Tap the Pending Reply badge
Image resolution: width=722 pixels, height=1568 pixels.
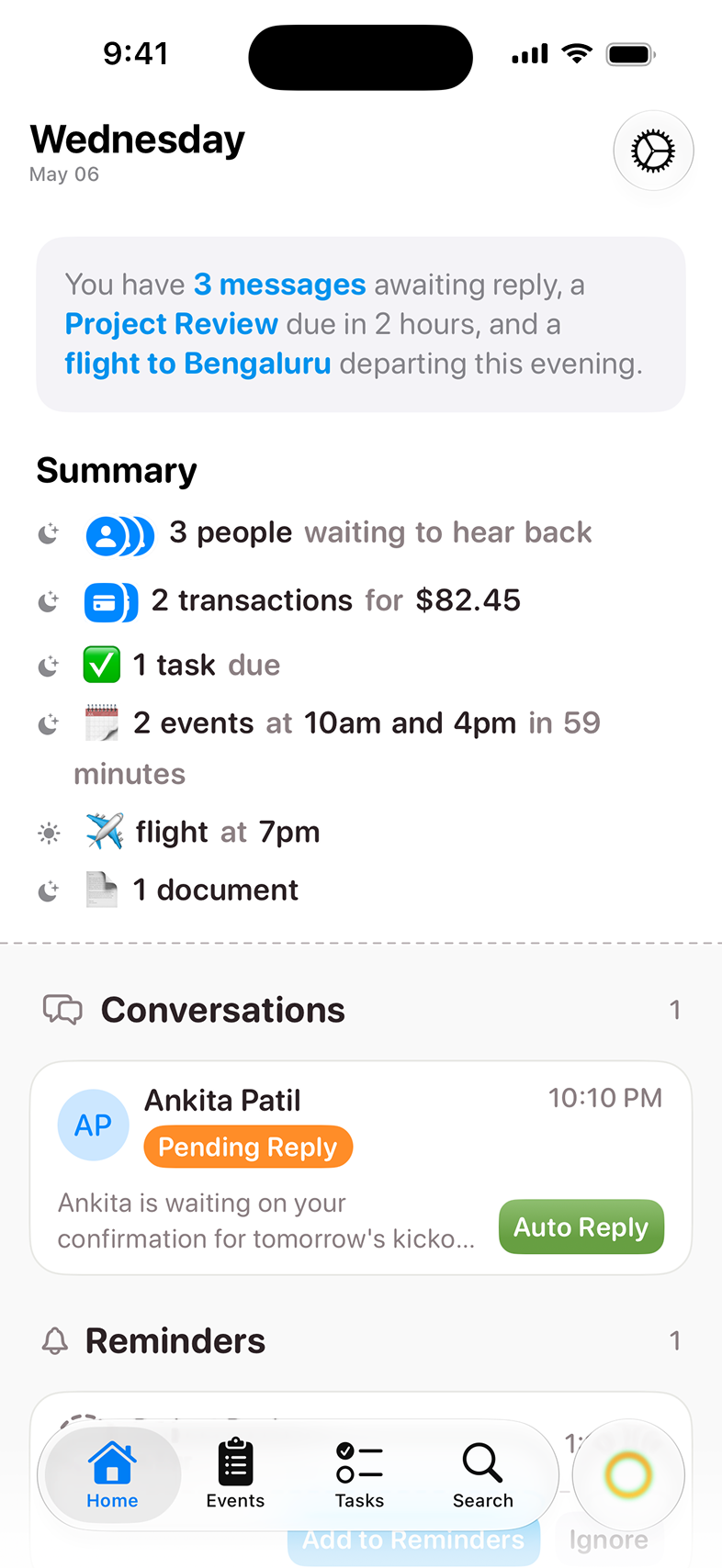pos(248,1147)
